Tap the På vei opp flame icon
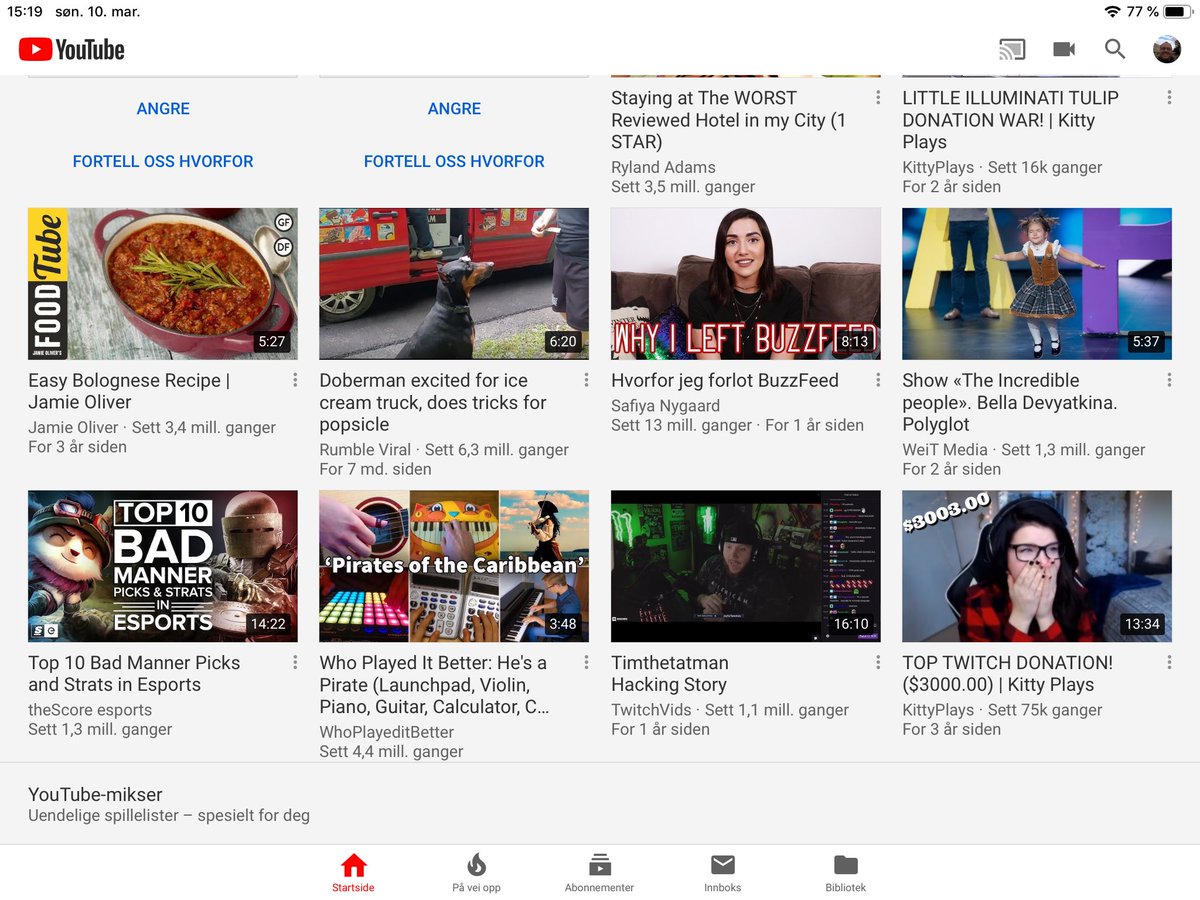This screenshot has width=1200, height=900. click(476, 865)
